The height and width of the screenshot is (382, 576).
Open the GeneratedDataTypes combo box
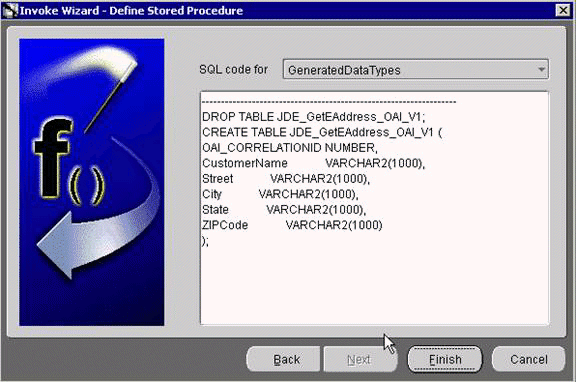415,69
